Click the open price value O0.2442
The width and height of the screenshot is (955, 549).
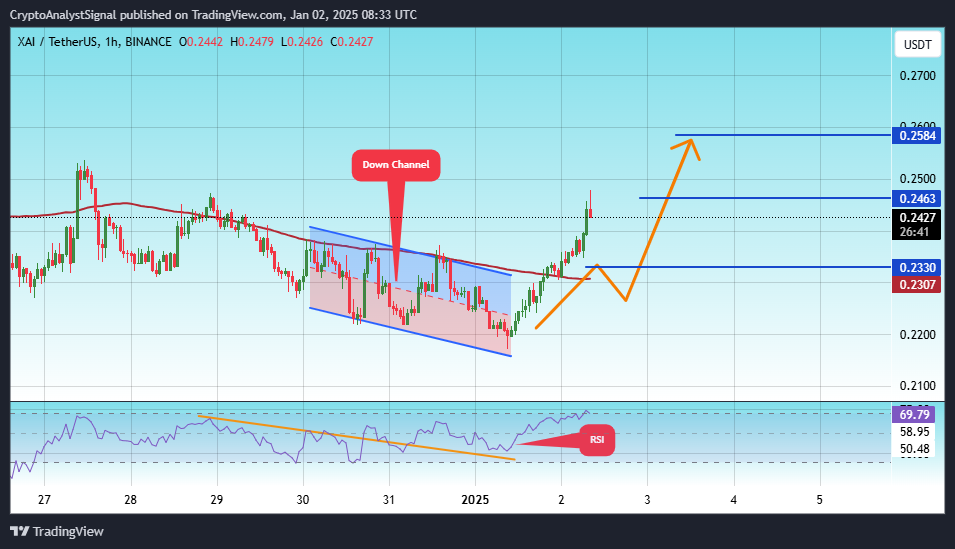201,42
